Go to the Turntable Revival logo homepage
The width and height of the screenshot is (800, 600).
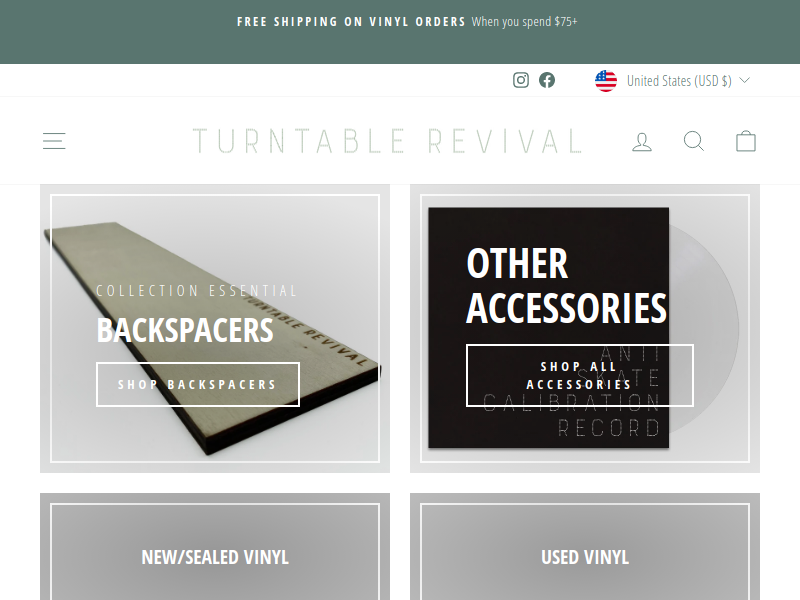pos(388,141)
